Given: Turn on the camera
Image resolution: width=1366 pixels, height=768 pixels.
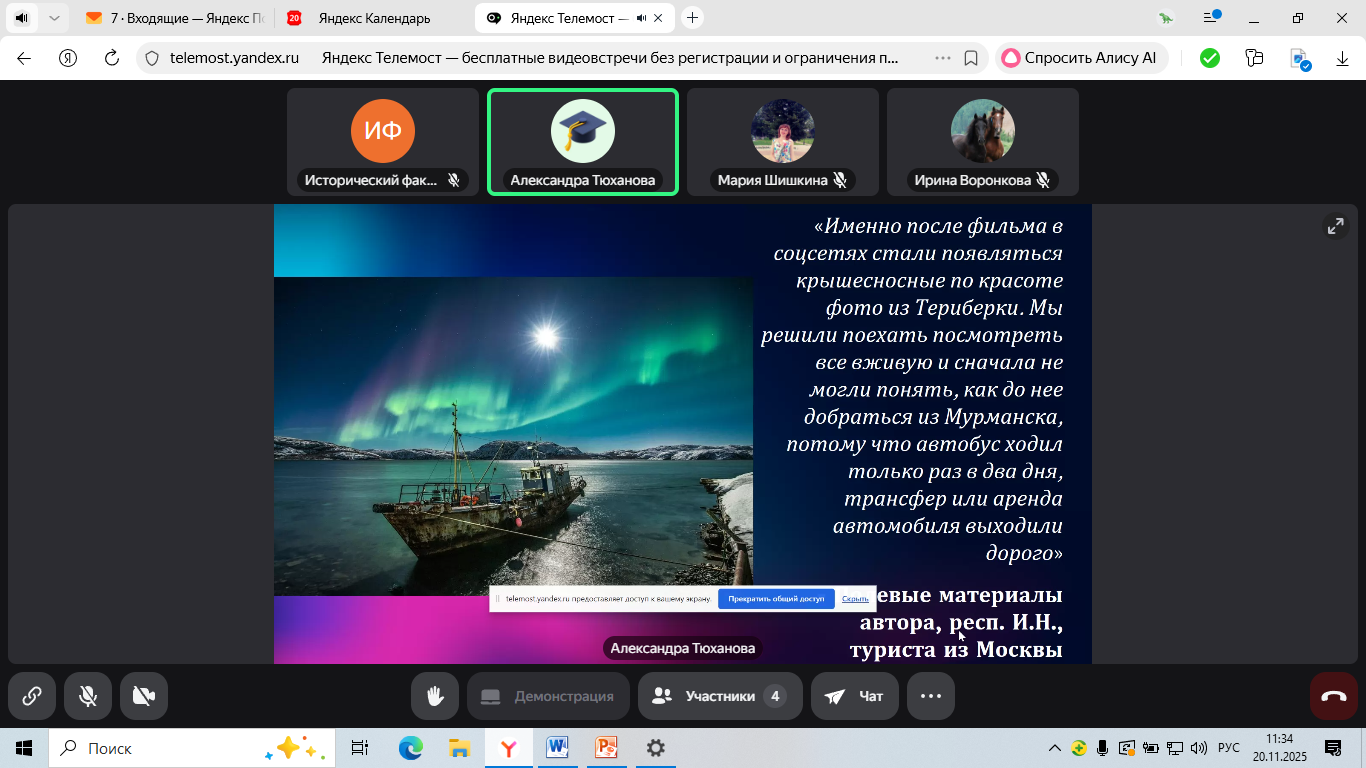Looking at the screenshot, I should click(144, 696).
